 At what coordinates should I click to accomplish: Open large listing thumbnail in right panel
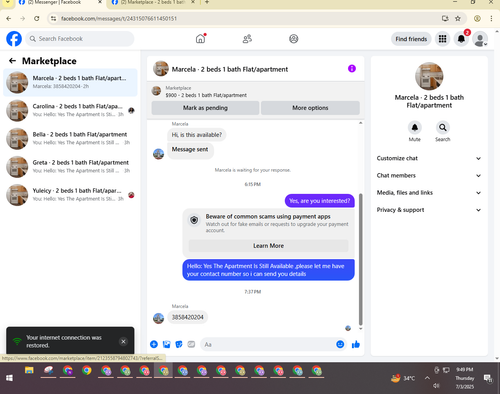[x=429, y=76]
